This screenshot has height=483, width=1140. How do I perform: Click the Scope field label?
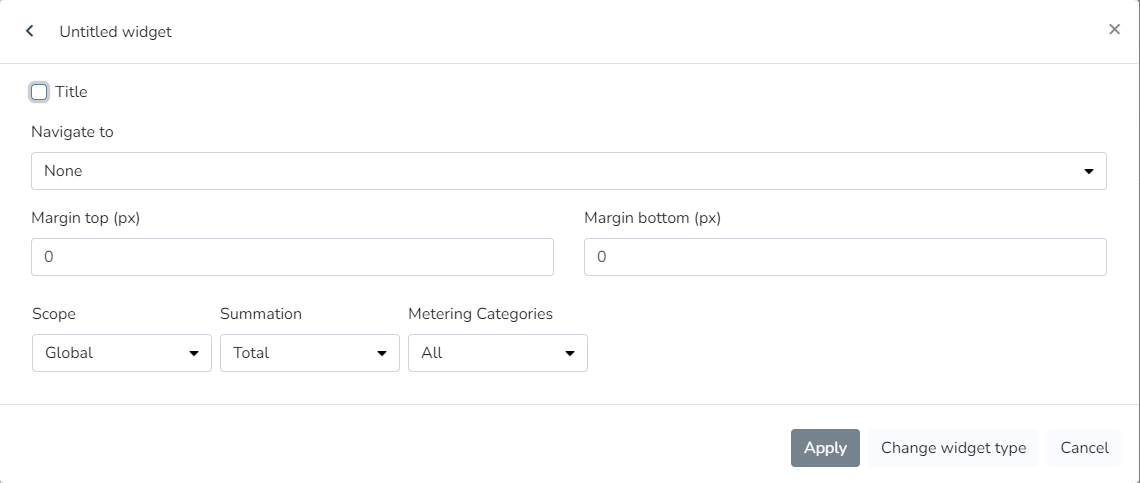[x=54, y=314]
